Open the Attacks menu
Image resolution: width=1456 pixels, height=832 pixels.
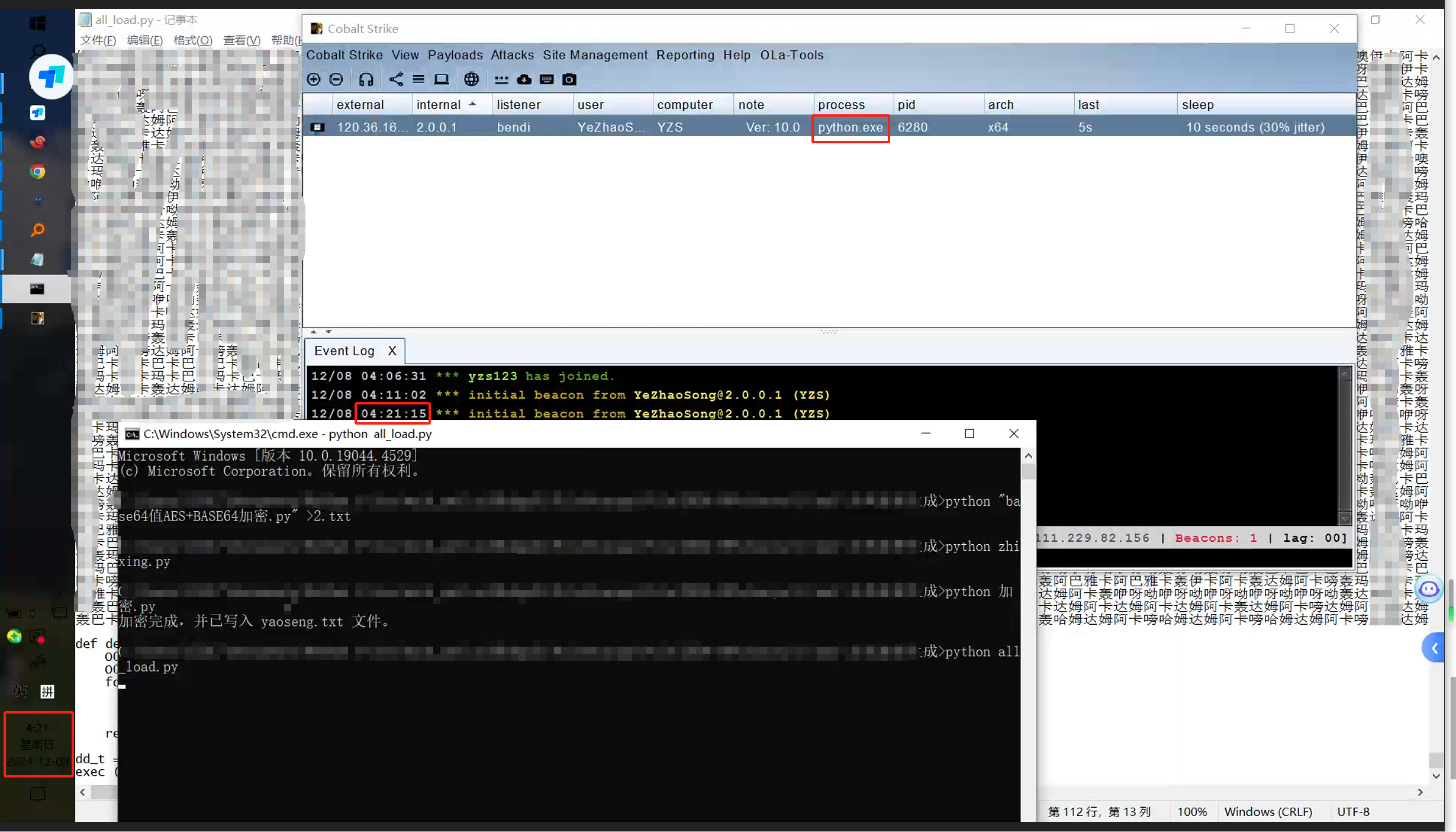[513, 55]
